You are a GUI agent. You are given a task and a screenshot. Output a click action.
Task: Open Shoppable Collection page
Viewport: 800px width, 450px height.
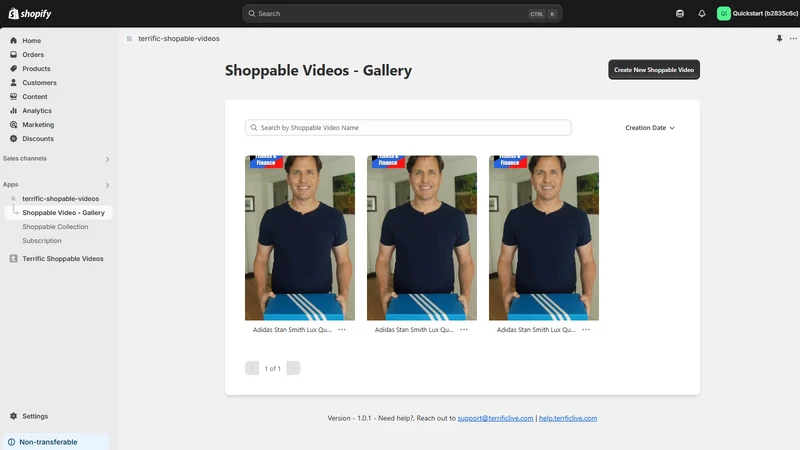tap(55, 227)
